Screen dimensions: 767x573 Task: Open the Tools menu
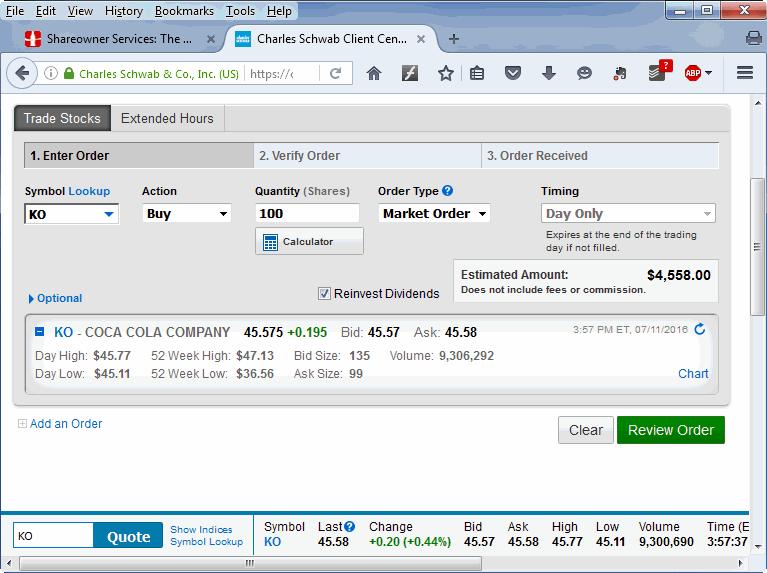click(240, 11)
